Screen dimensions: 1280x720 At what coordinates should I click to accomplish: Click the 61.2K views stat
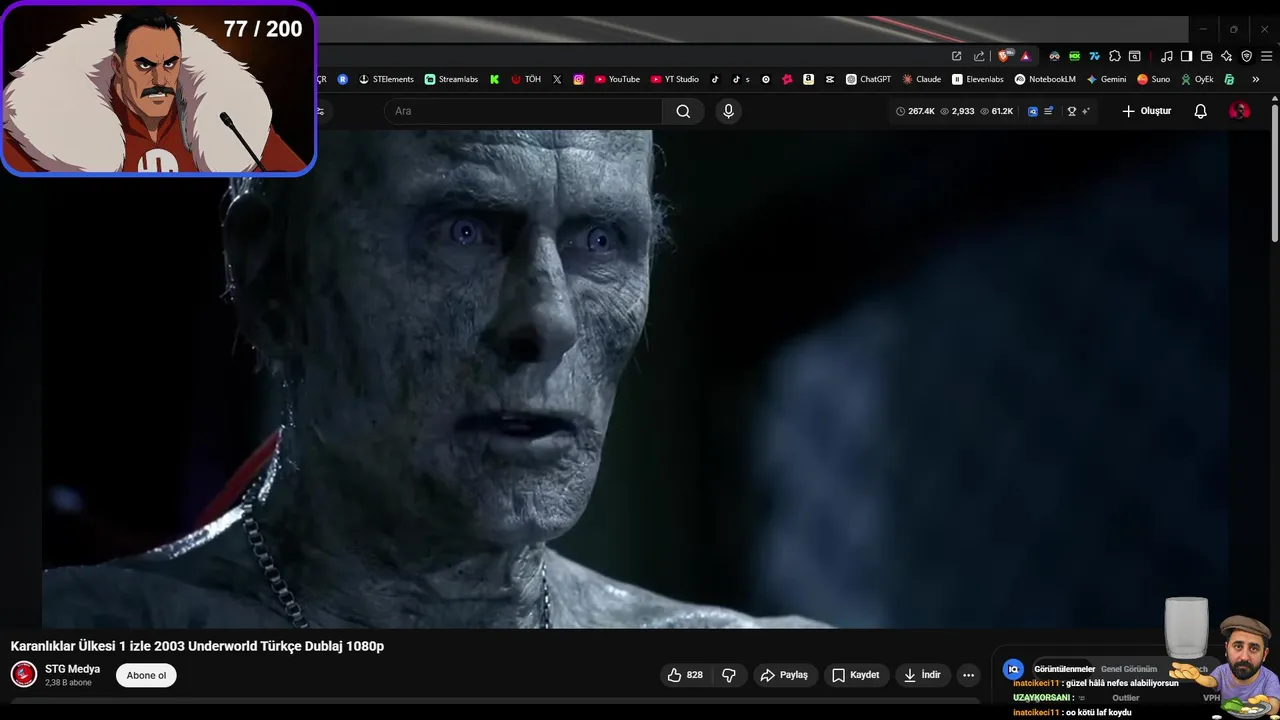[996, 111]
